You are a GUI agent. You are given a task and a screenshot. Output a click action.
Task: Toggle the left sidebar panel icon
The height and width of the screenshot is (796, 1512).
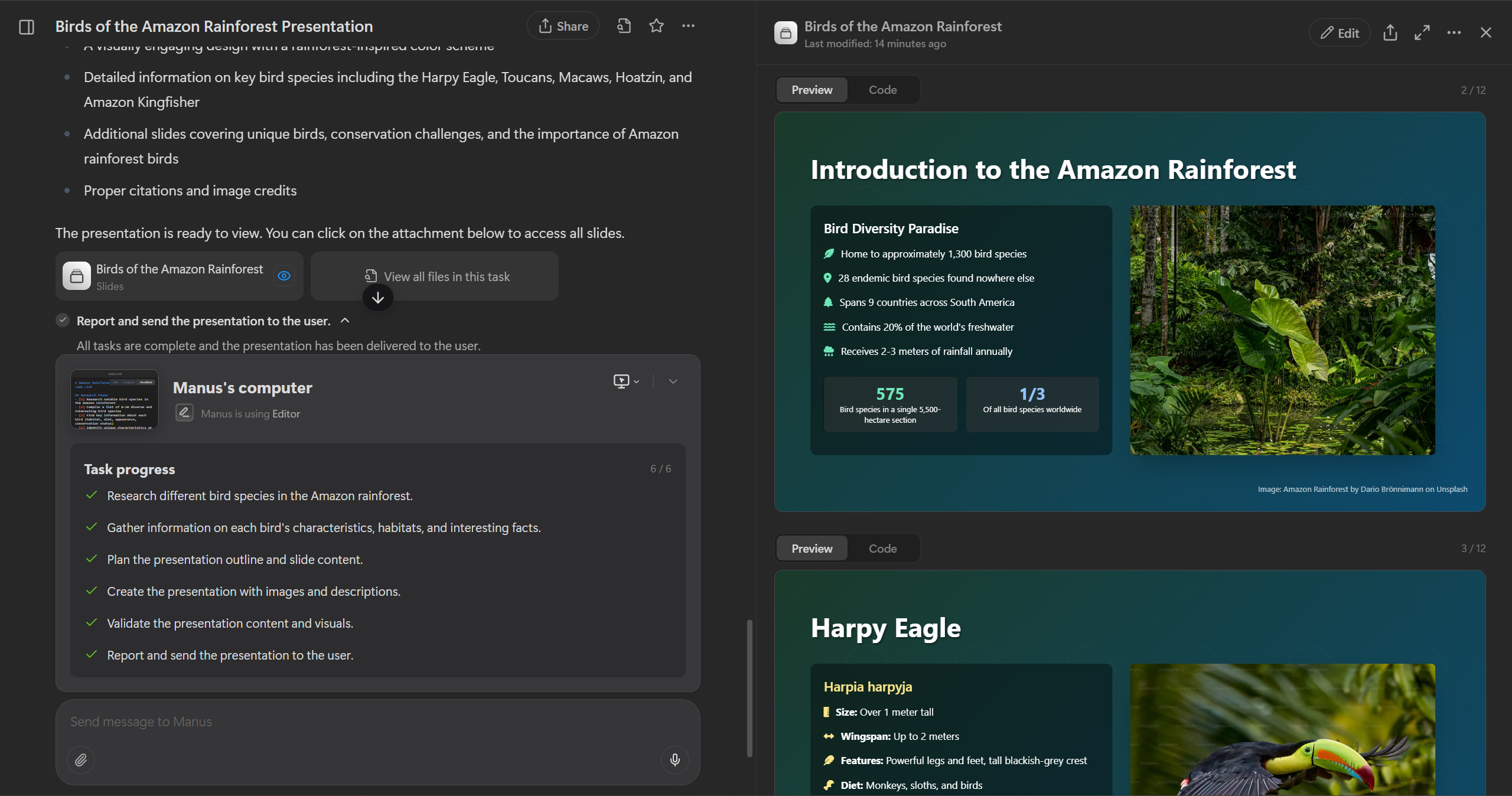coord(27,27)
